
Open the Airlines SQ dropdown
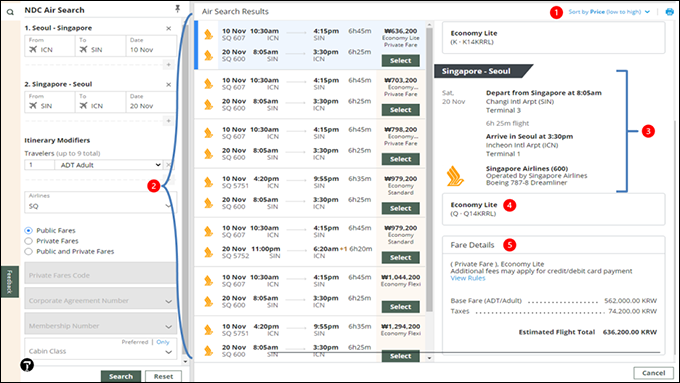(x=100, y=202)
